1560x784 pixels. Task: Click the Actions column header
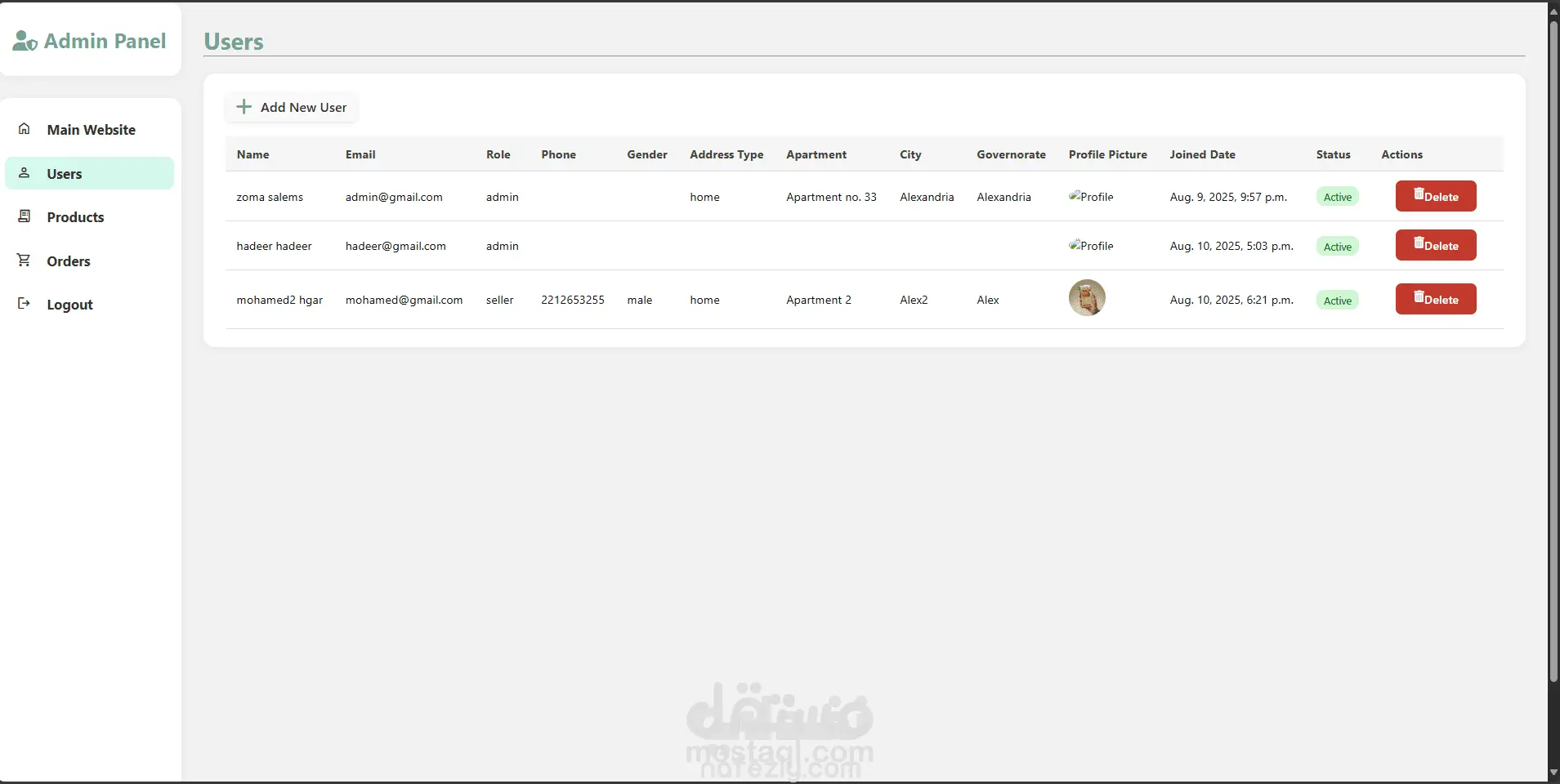(x=1402, y=154)
